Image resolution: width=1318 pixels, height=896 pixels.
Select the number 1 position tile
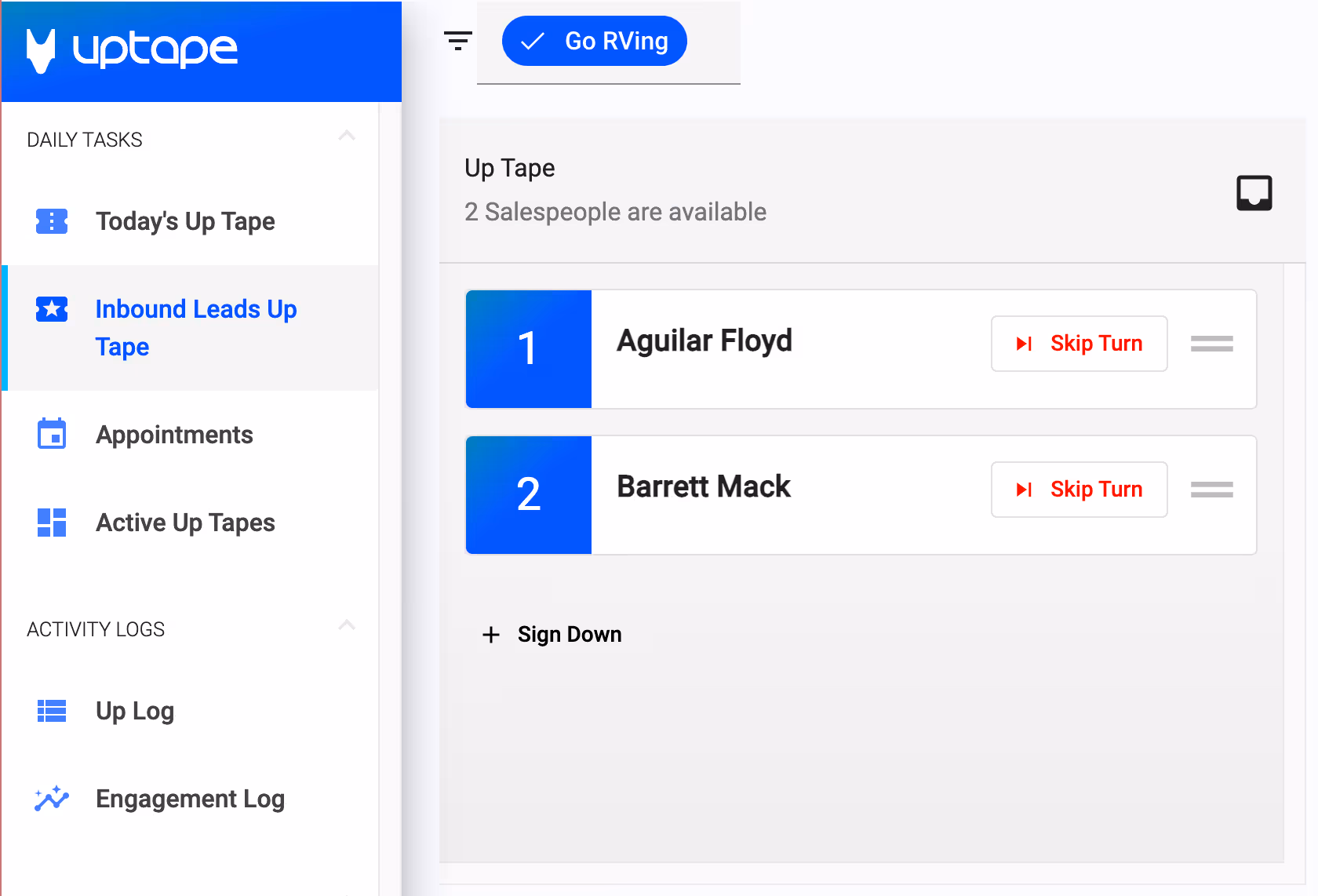(x=528, y=349)
